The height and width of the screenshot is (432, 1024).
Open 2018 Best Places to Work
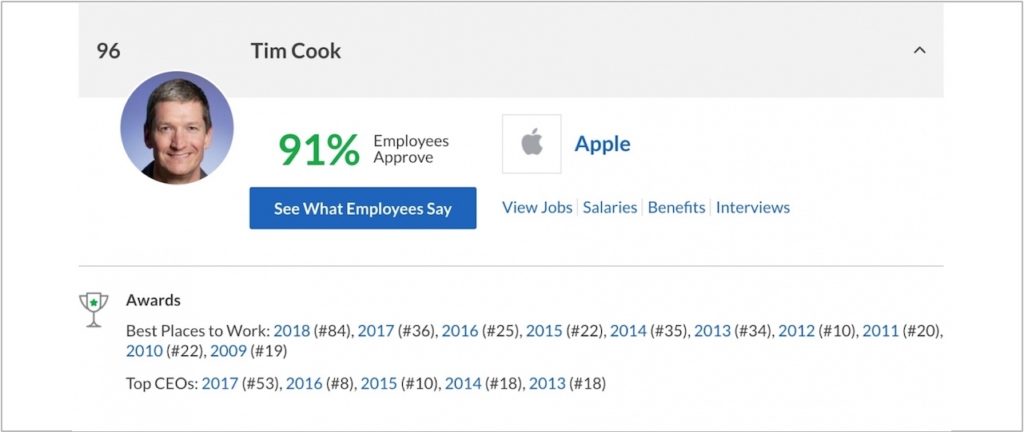pos(292,330)
